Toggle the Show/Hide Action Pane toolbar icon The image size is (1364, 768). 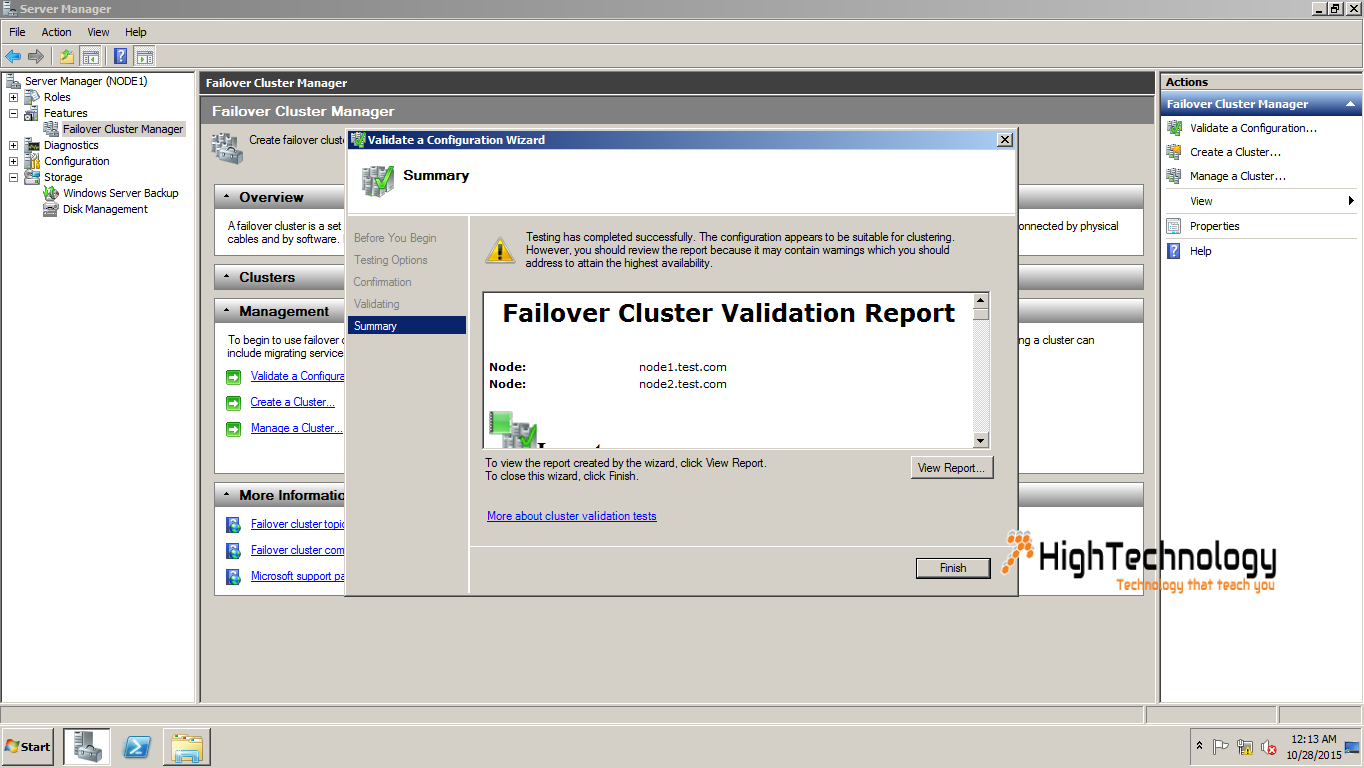(x=145, y=56)
